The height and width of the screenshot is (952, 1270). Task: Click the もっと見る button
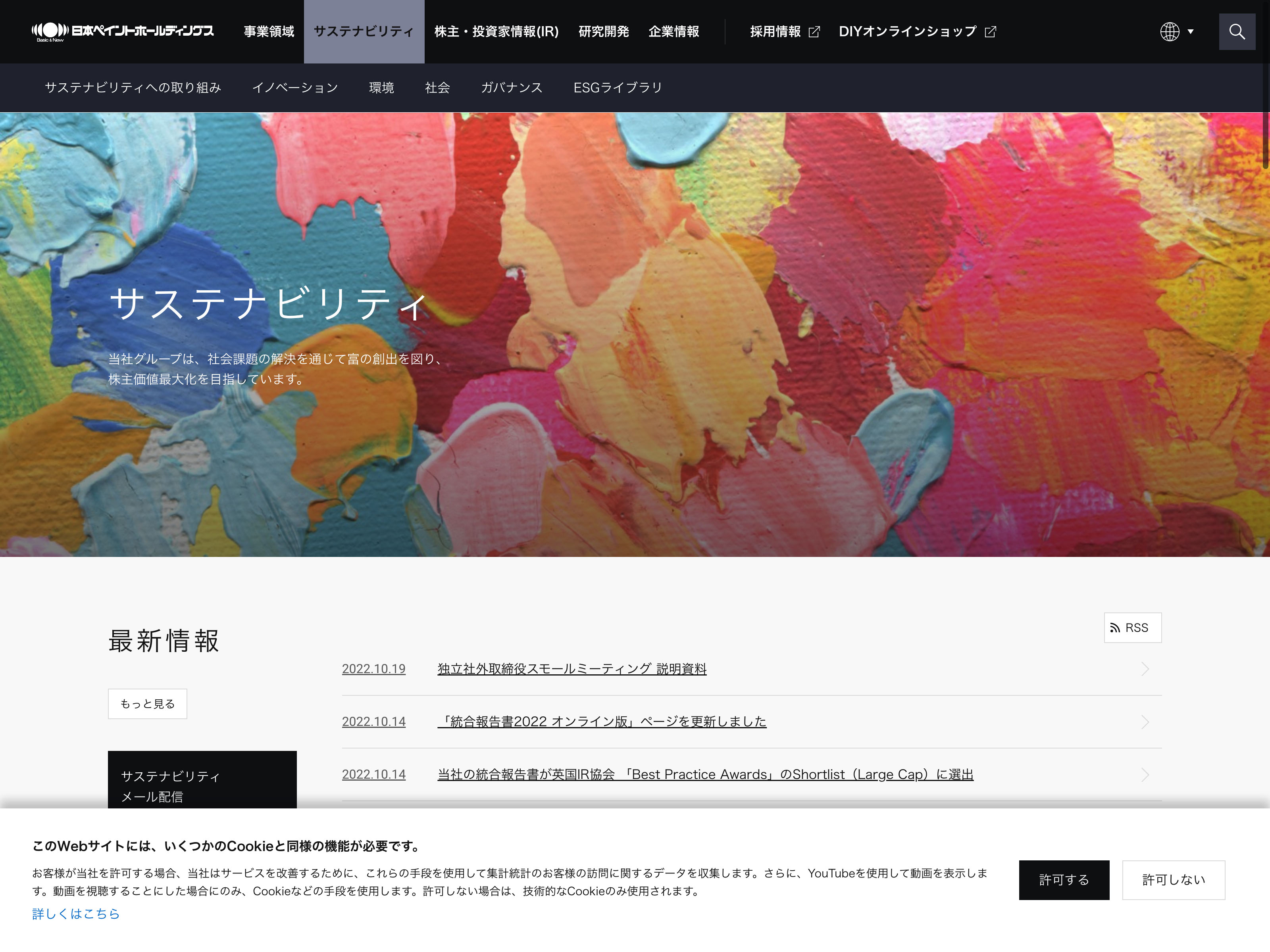tap(148, 704)
